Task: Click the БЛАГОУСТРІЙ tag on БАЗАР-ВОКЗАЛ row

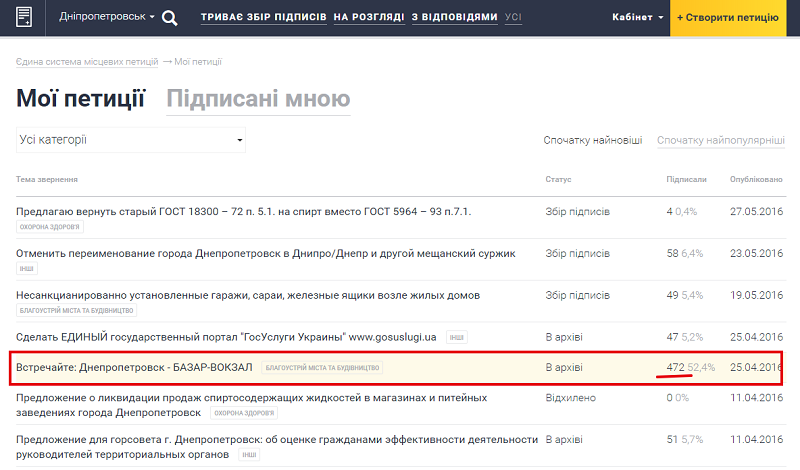Action: click(322, 369)
